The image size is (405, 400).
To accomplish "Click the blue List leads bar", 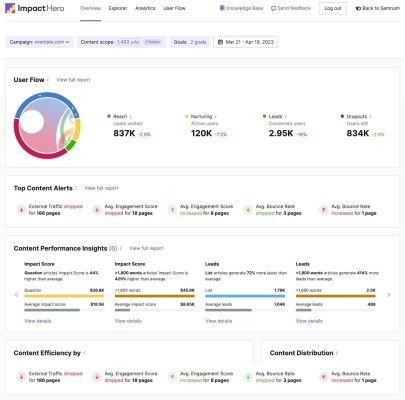I will pyautogui.click(x=245, y=296).
